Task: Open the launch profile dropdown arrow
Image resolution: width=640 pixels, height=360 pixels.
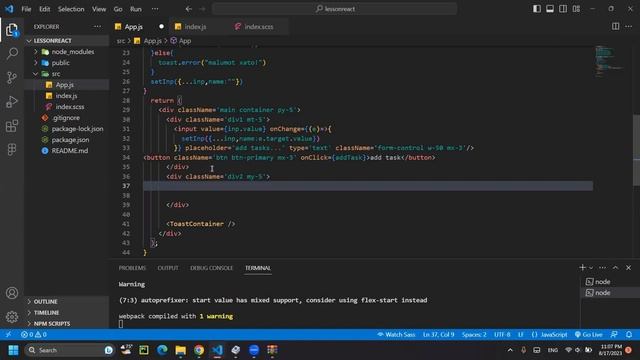Action: [x=591, y=268]
